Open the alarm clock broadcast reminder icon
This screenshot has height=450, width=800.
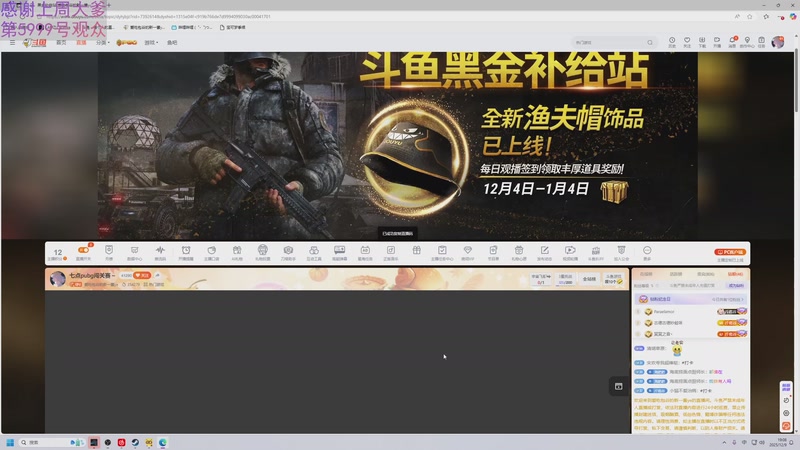tap(186, 250)
